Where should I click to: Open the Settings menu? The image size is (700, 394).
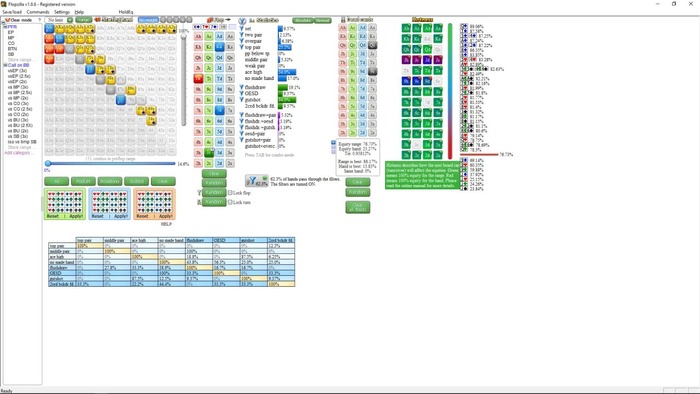[62, 12]
